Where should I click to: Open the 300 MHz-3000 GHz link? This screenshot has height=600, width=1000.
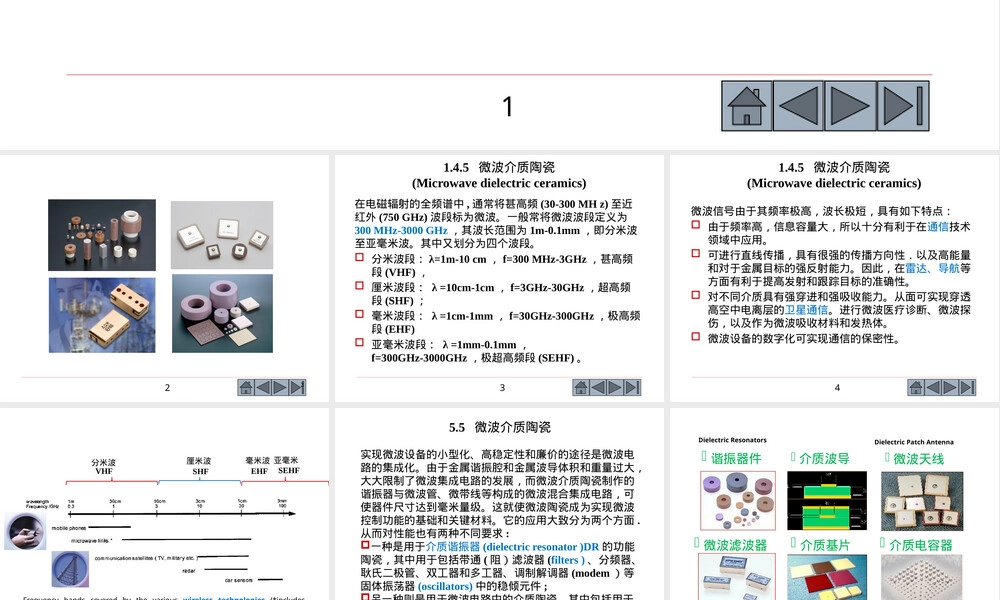(x=401, y=230)
